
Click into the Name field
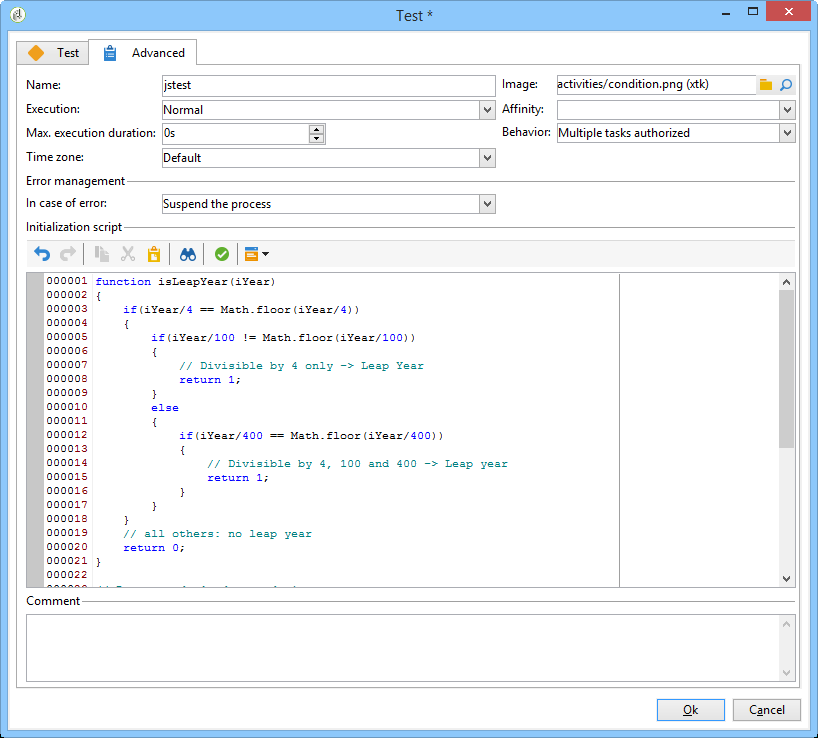(x=328, y=86)
